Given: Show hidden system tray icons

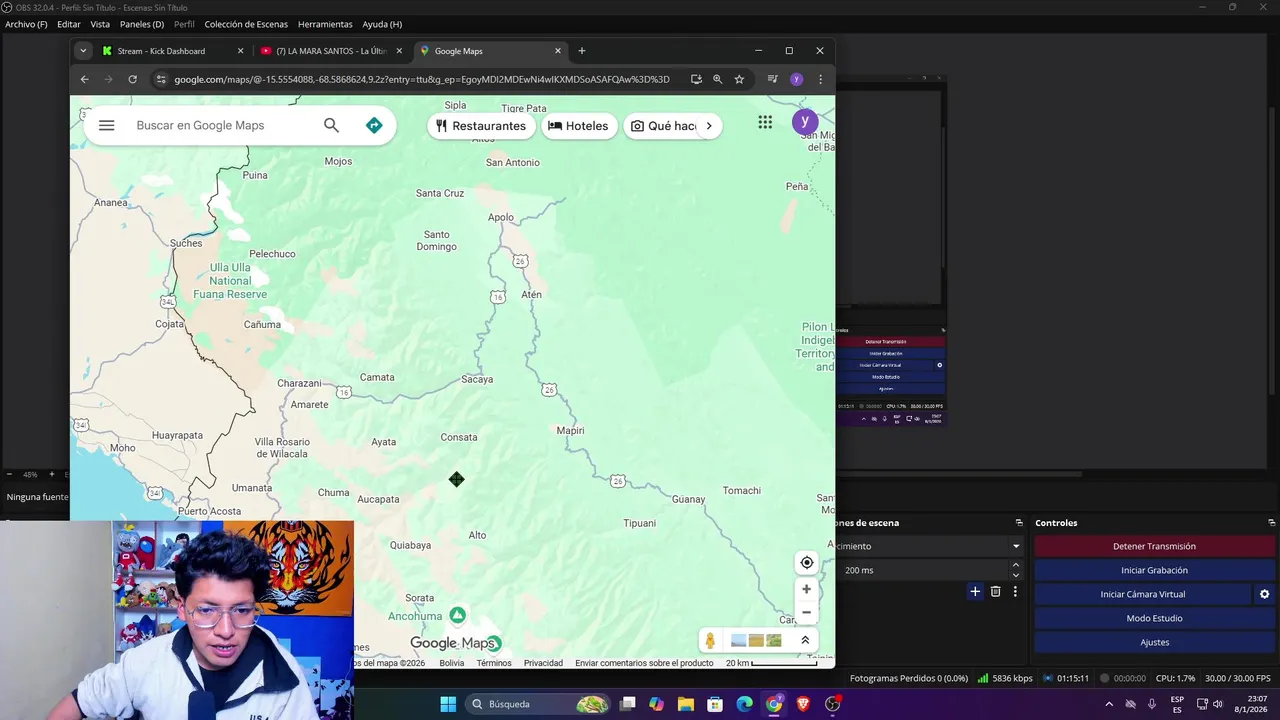Looking at the screenshot, I should click(1108, 704).
